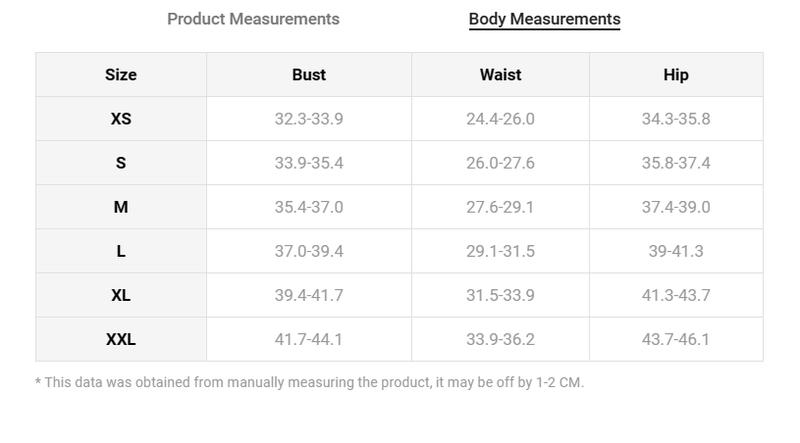
Task: Click the Bust column header
Action: tap(309, 75)
